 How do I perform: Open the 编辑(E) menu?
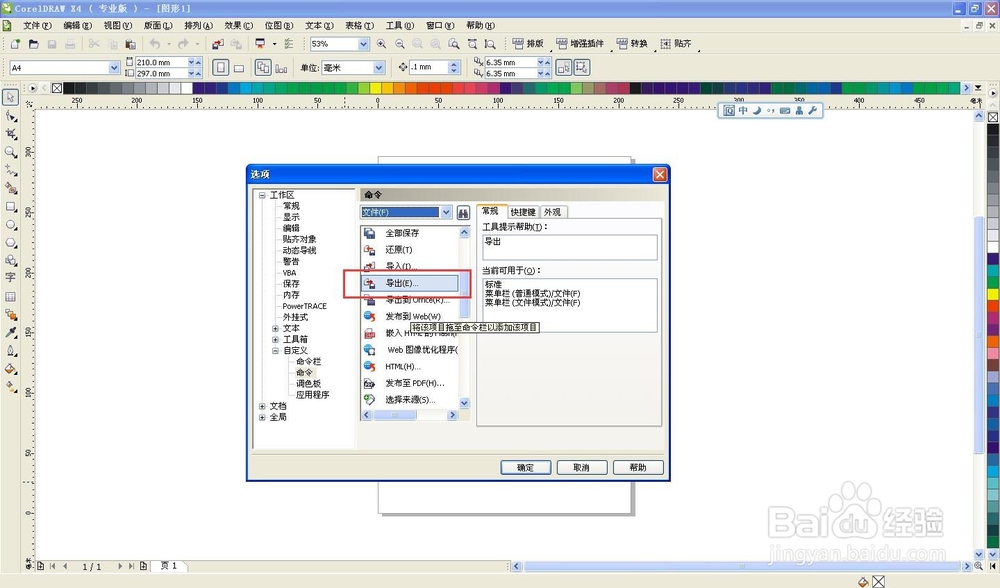pyautogui.click(x=77, y=26)
